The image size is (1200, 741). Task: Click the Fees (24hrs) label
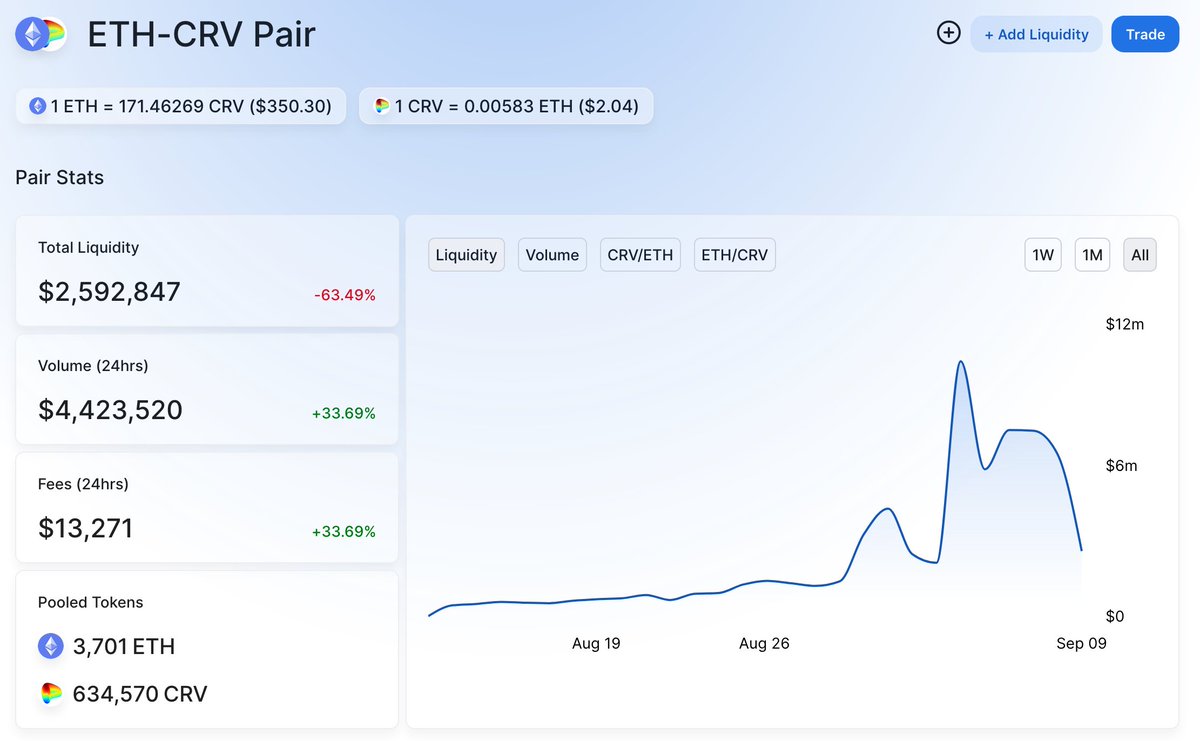pos(83,484)
